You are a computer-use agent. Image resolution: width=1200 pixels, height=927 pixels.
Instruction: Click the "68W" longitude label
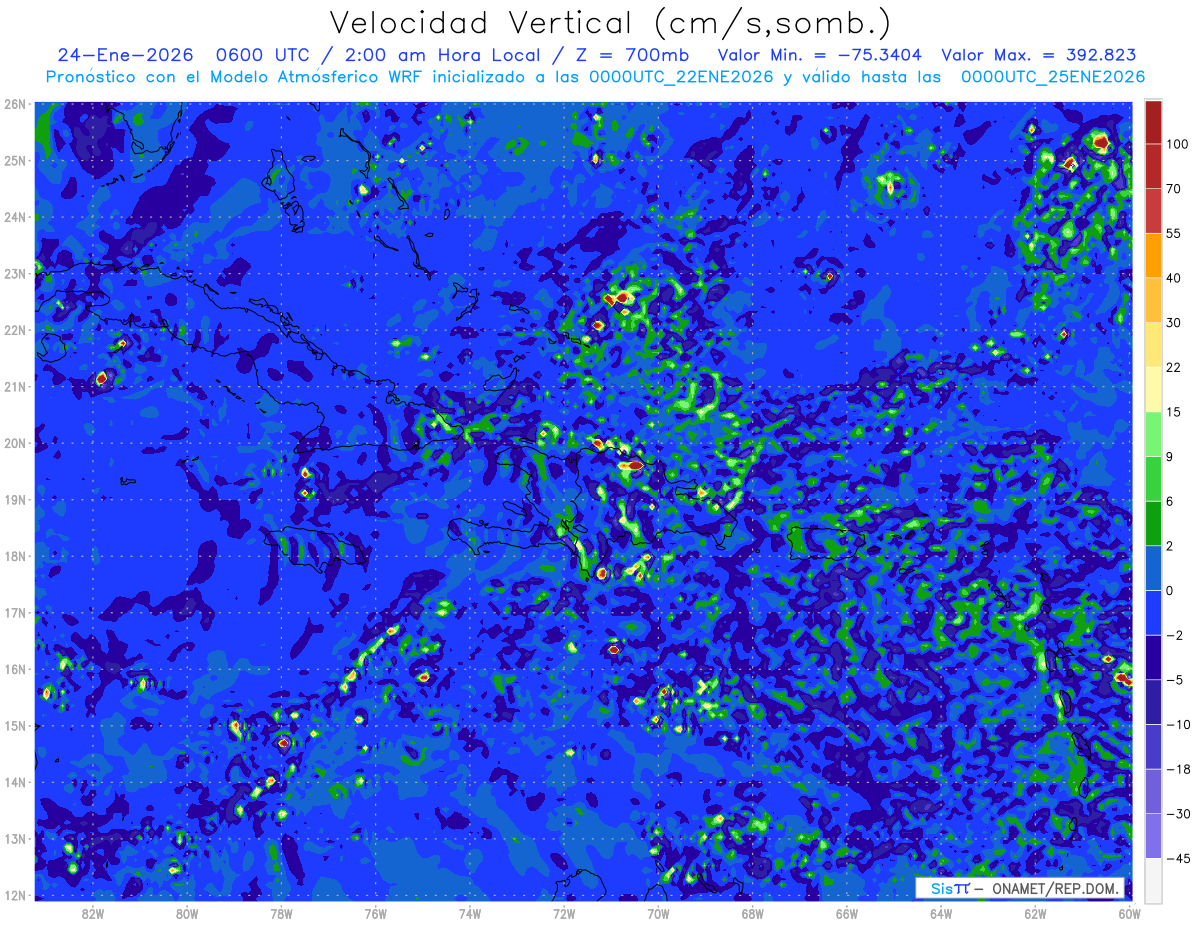tap(753, 913)
